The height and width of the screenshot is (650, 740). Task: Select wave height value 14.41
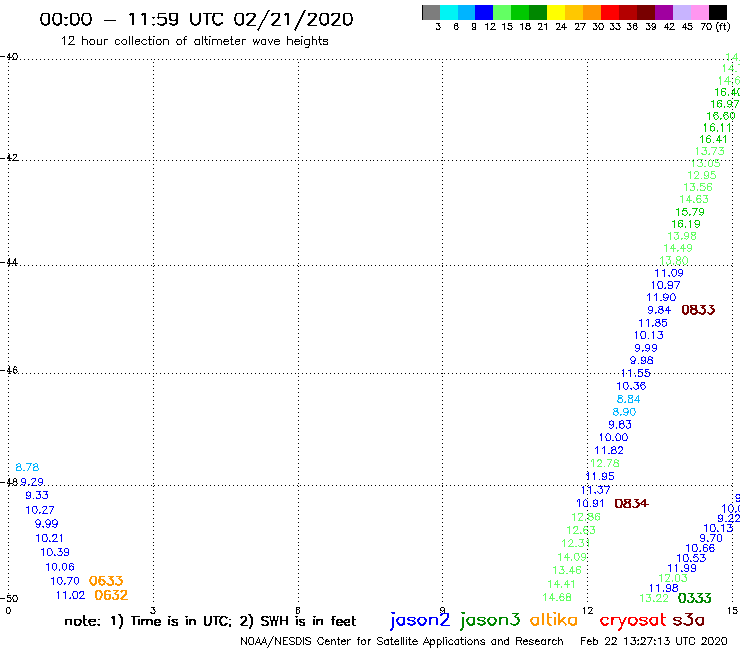pyautogui.click(x=562, y=584)
